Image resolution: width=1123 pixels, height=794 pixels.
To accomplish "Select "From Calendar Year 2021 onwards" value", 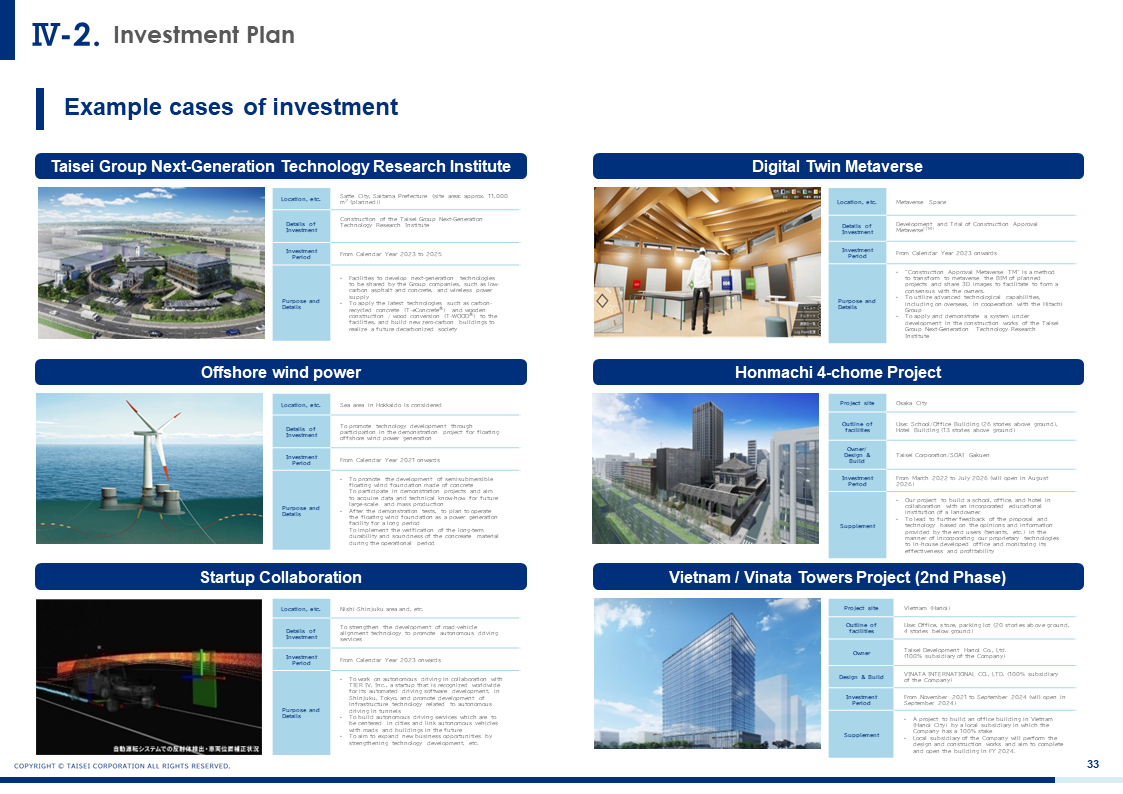I will (390, 460).
